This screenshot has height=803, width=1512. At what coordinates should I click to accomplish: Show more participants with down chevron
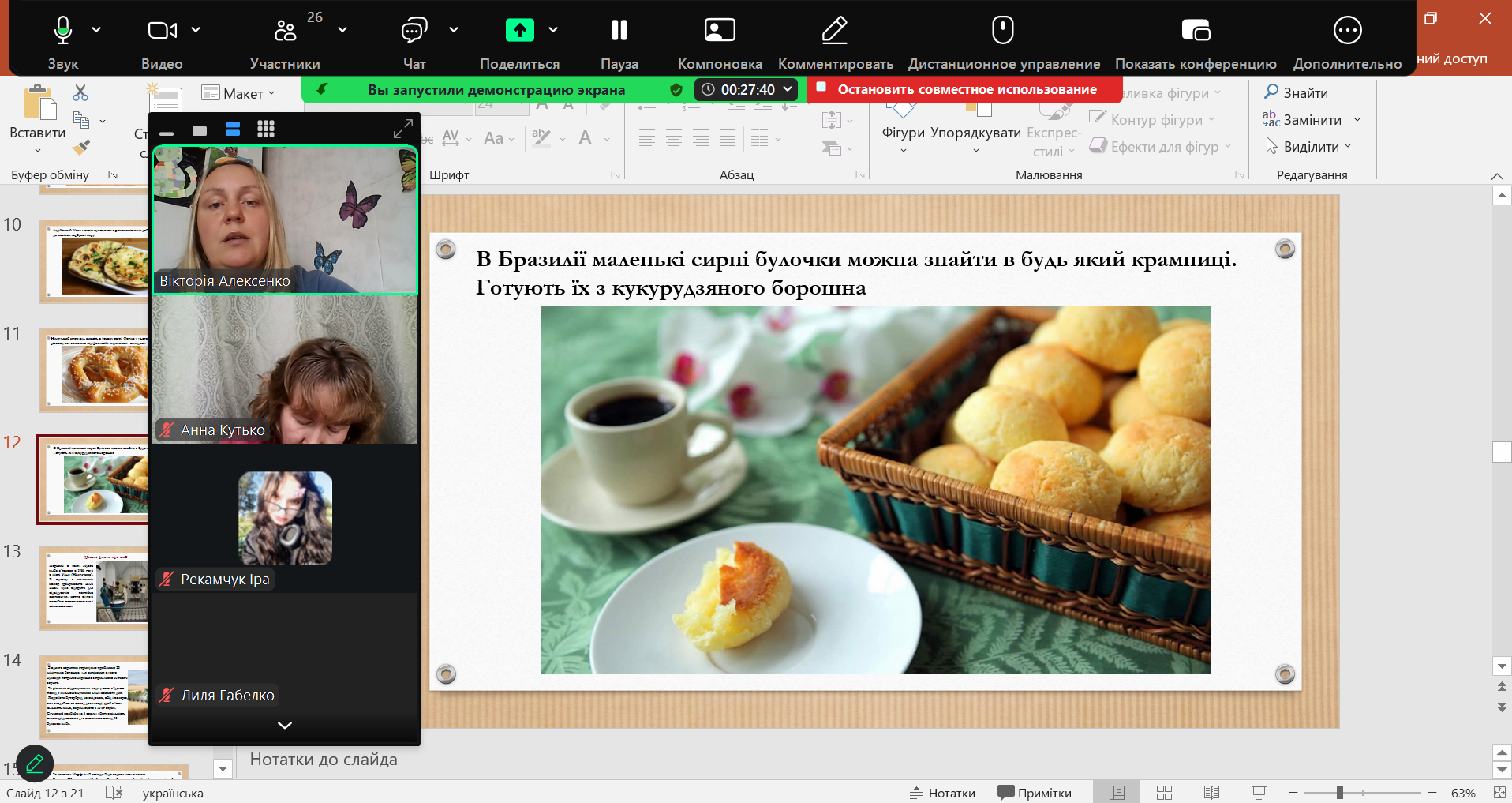(285, 725)
